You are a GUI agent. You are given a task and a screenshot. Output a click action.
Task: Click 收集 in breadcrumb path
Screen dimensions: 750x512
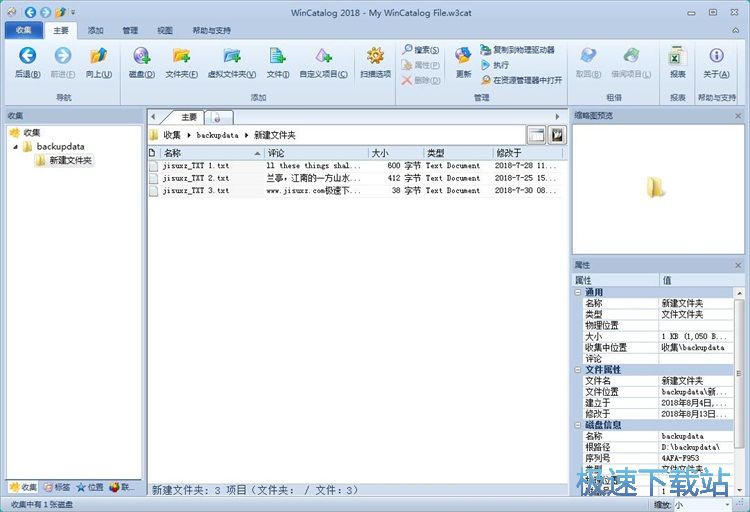(x=172, y=135)
